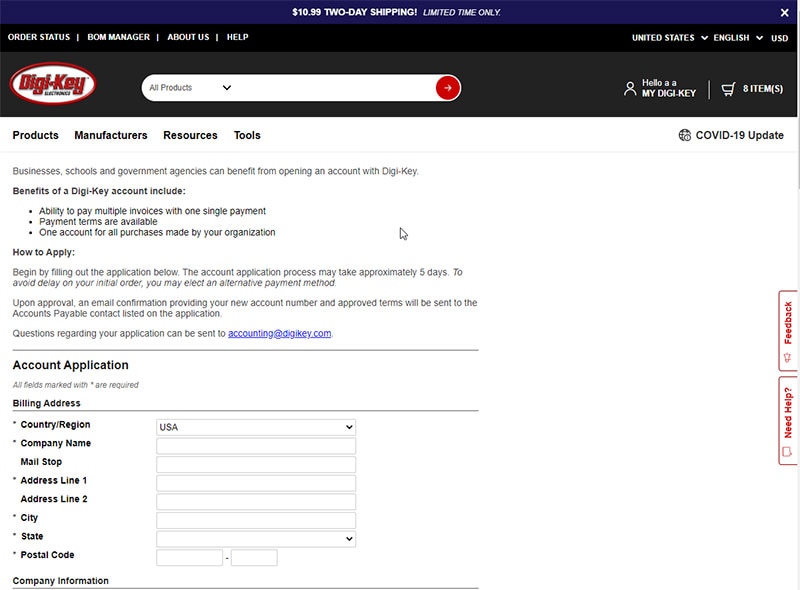Image resolution: width=800 pixels, height=590 pixels.
Task: Open the Manufacturers menu
Action: point(111,135)
